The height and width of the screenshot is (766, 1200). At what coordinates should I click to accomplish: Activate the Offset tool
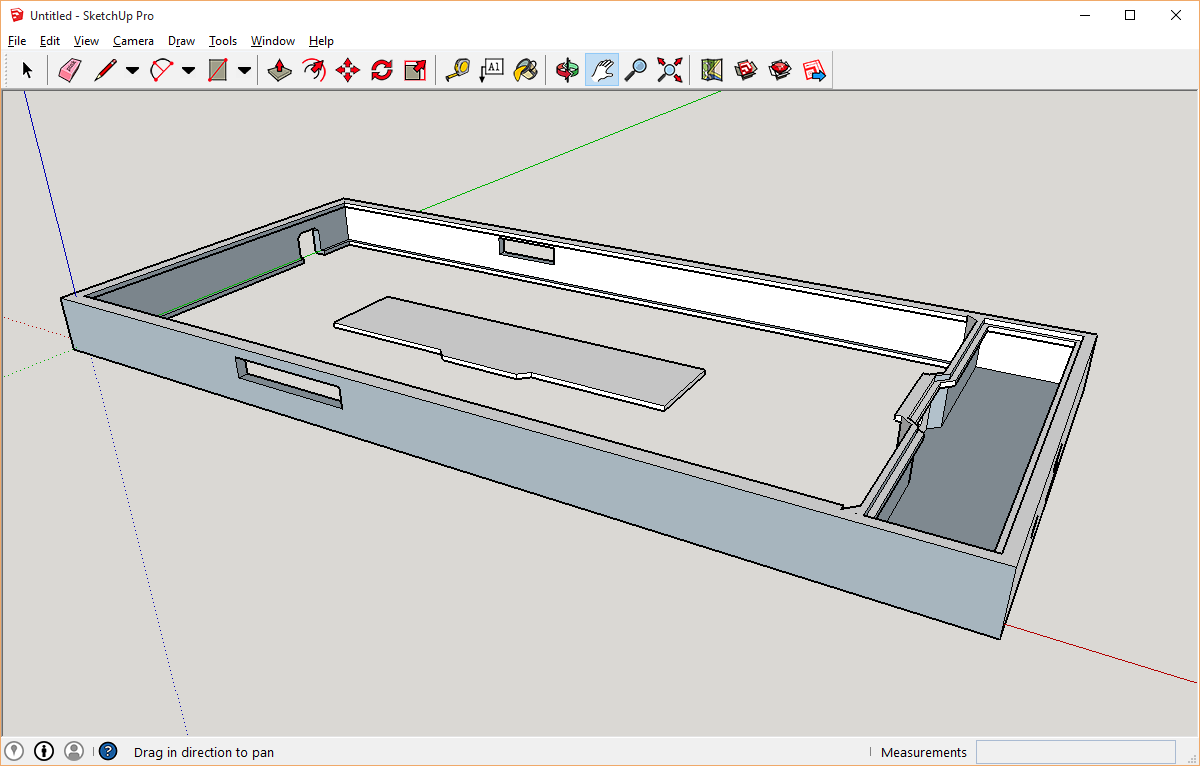(314, 70)
